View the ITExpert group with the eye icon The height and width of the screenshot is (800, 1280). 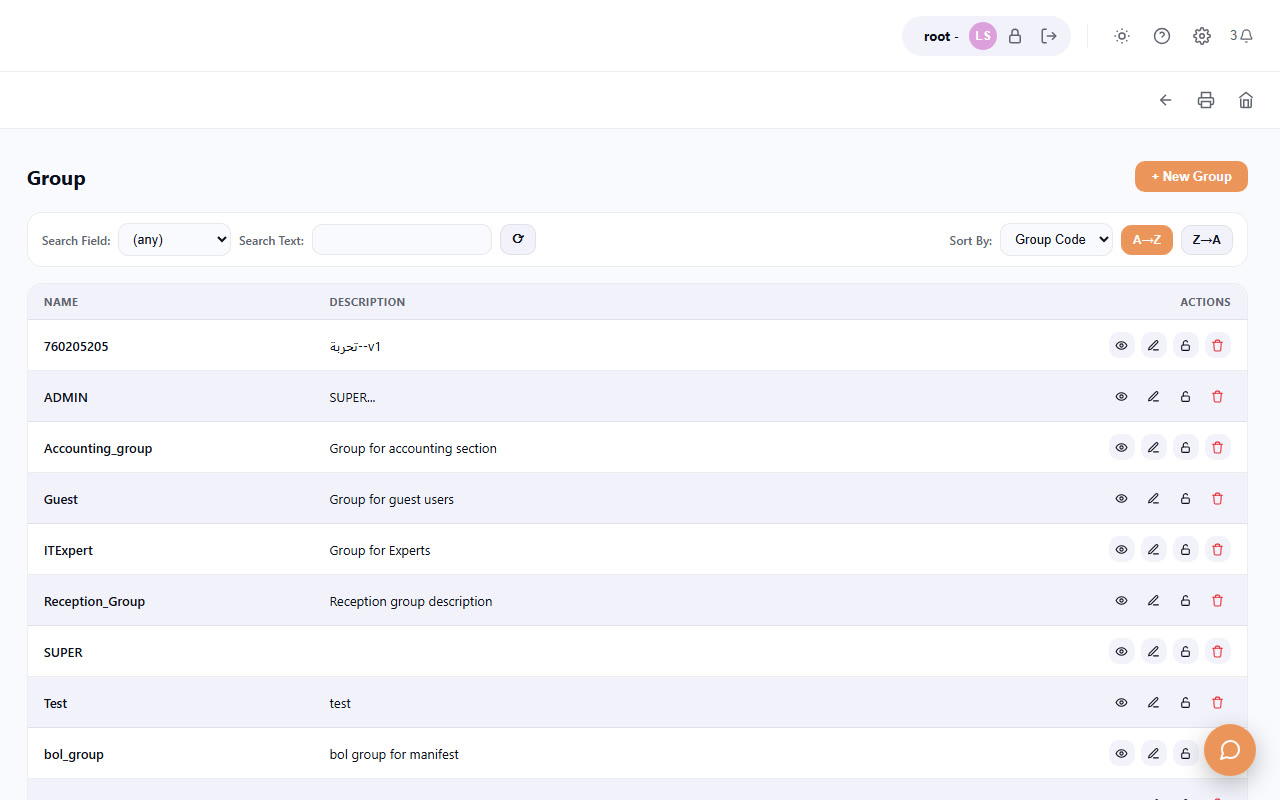pyautogui.click(x=1122, y=550)
